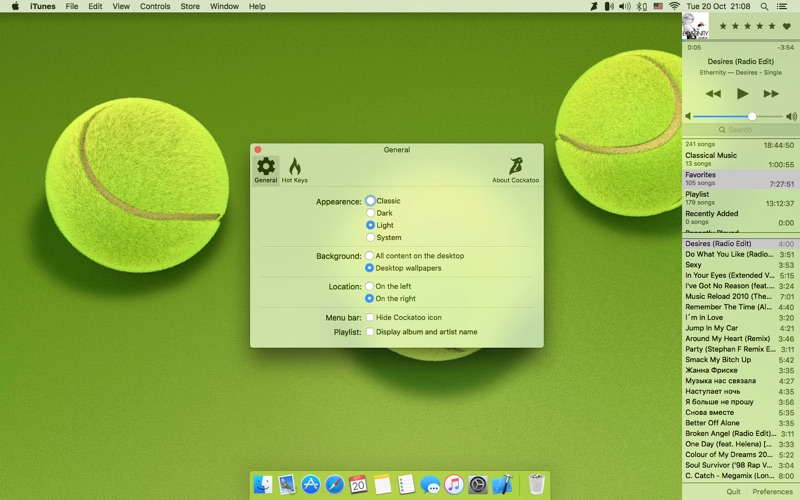Open the General preferences tab

point(266,170)
